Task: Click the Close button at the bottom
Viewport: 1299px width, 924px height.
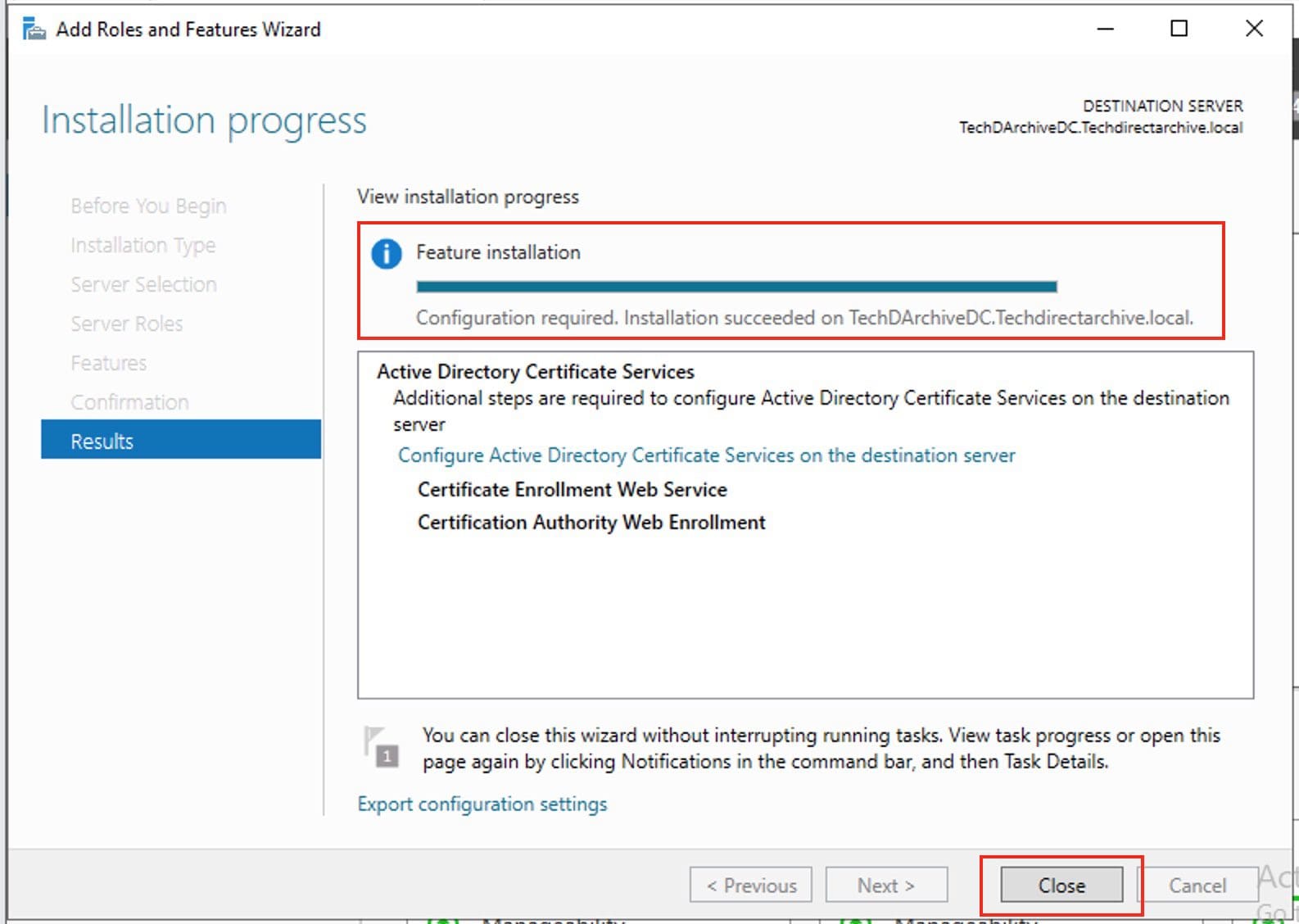Action: click(x=1061, y=885)
